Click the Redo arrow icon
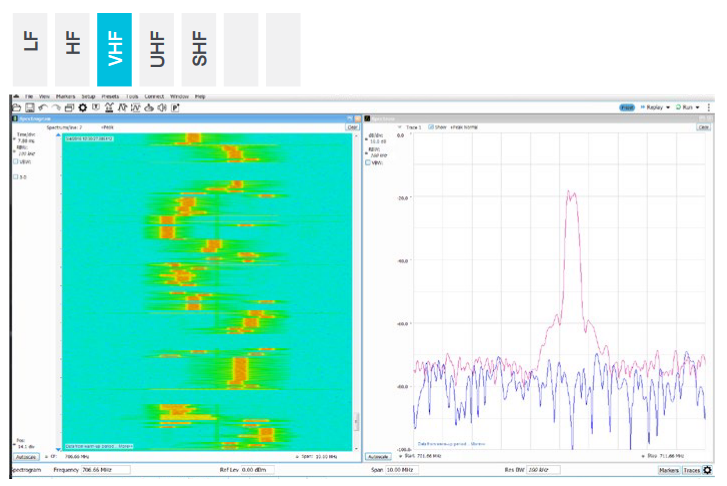727x486 pixels. pos(56,107)
